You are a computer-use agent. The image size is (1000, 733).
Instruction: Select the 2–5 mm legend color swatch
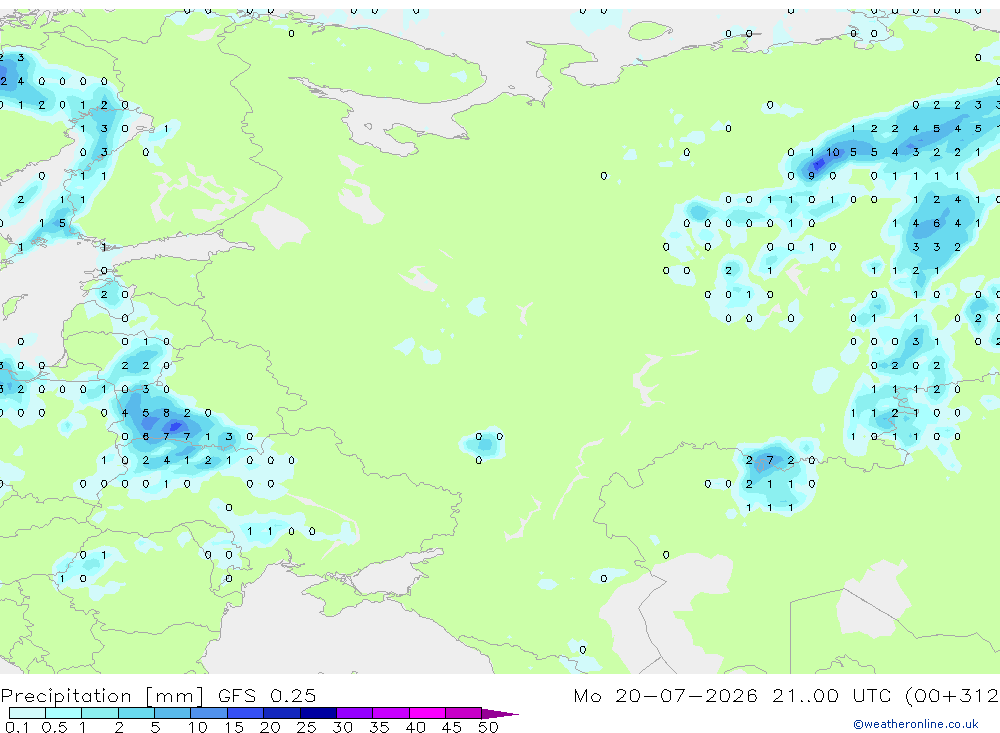(x=136, y=713)
